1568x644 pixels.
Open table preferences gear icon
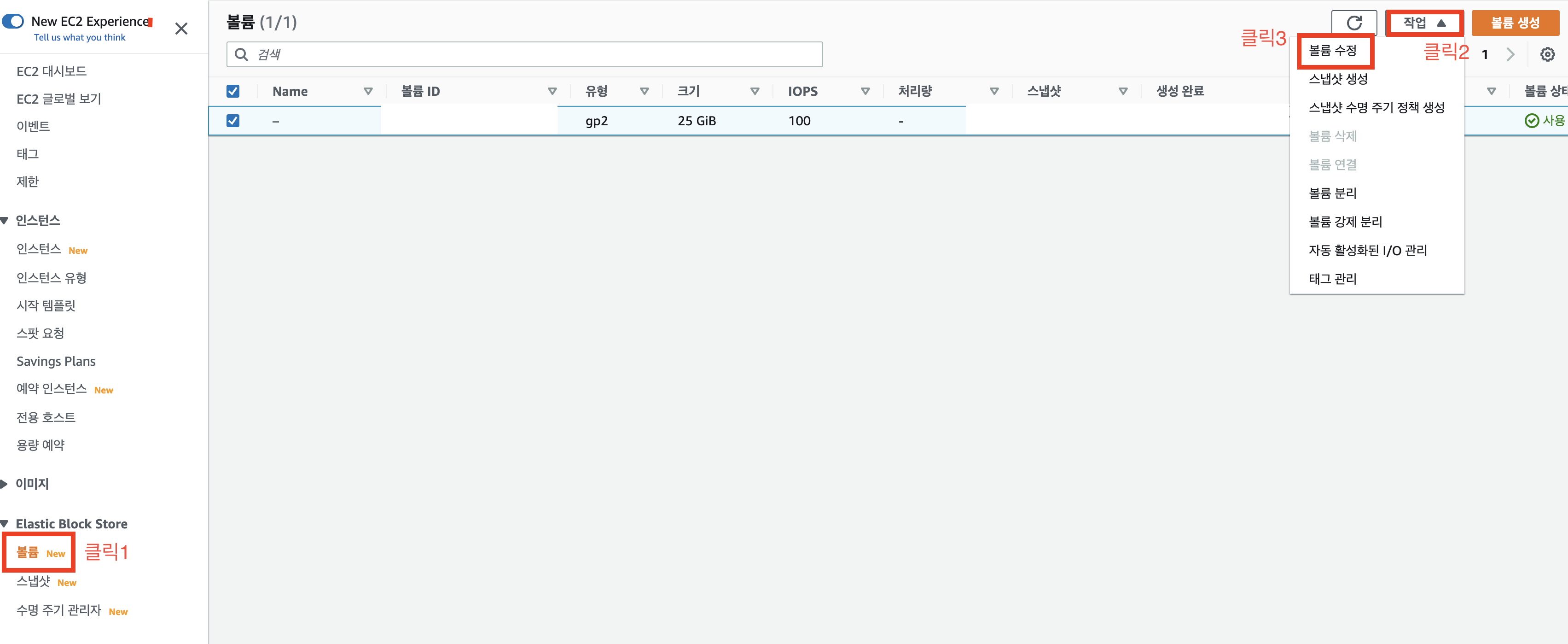1547,55
